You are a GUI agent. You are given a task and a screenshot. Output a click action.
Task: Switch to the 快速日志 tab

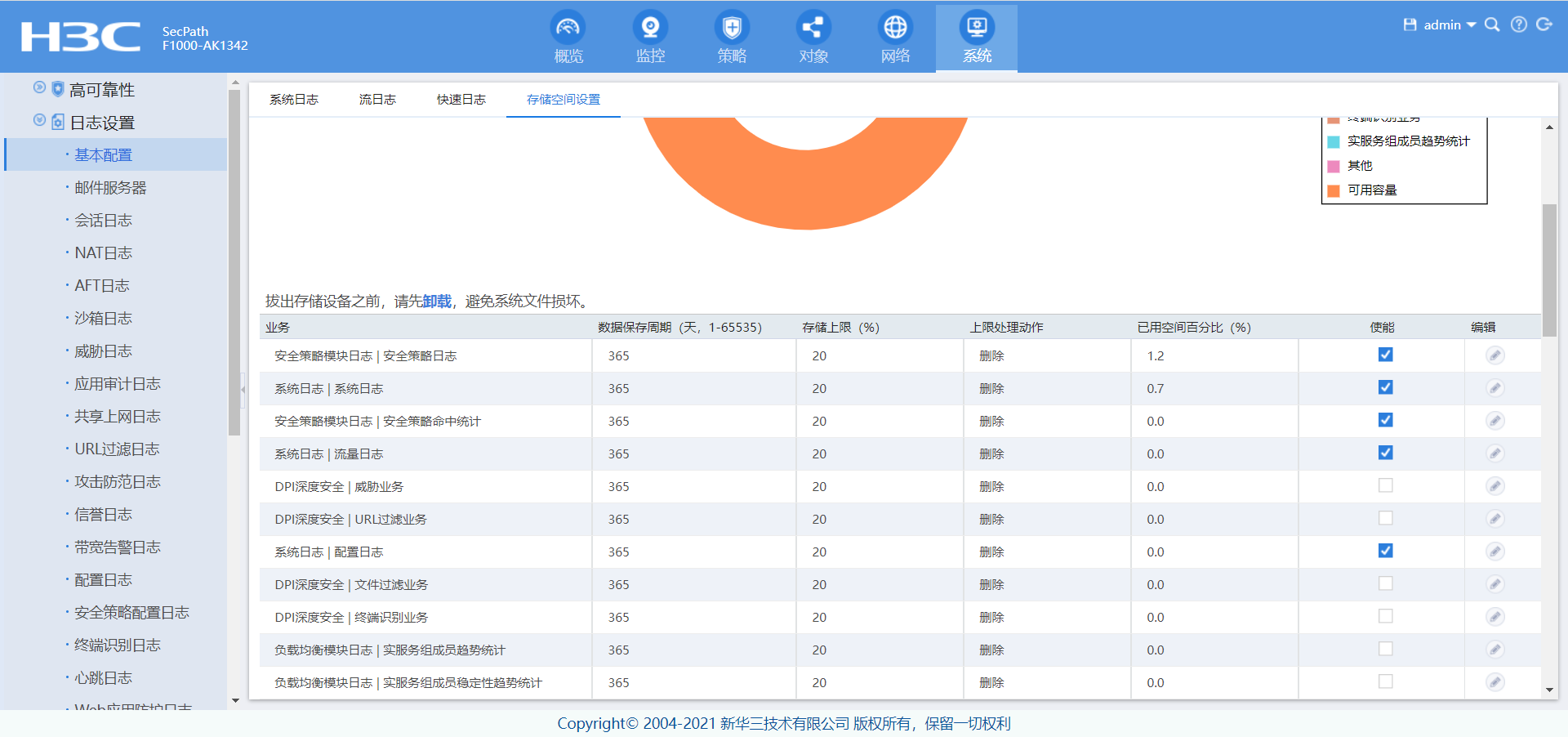(x=461, y=100)
